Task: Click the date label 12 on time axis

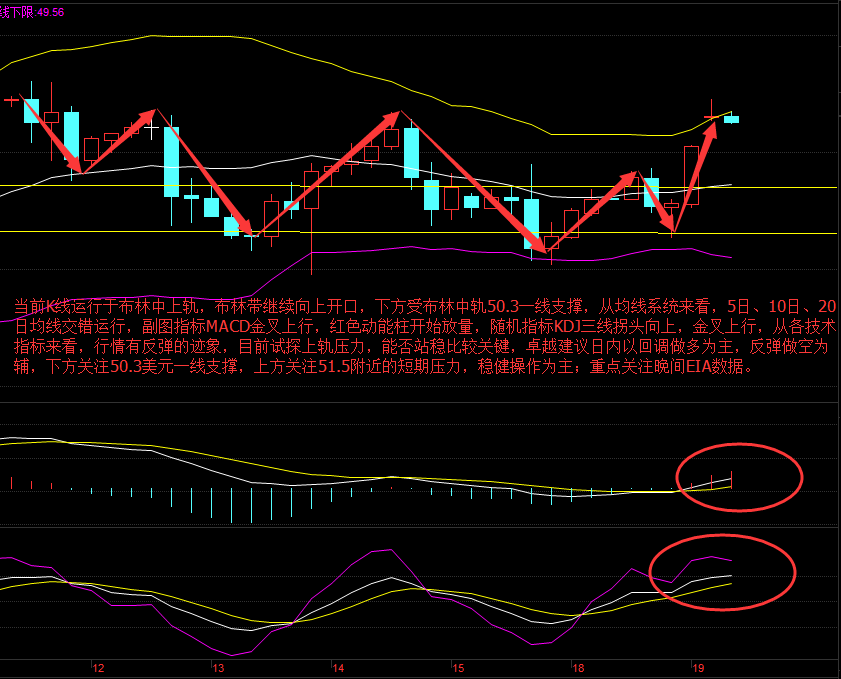Action: pyautogui.click(x=98, y=667)
